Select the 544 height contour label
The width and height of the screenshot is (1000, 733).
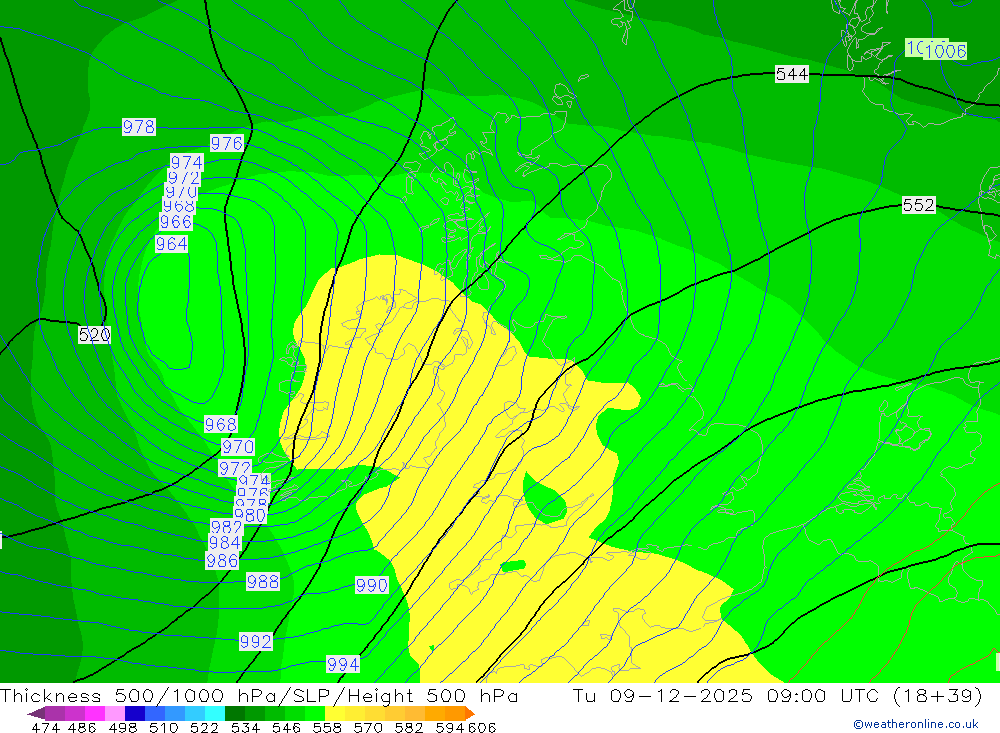pos(792,74)
